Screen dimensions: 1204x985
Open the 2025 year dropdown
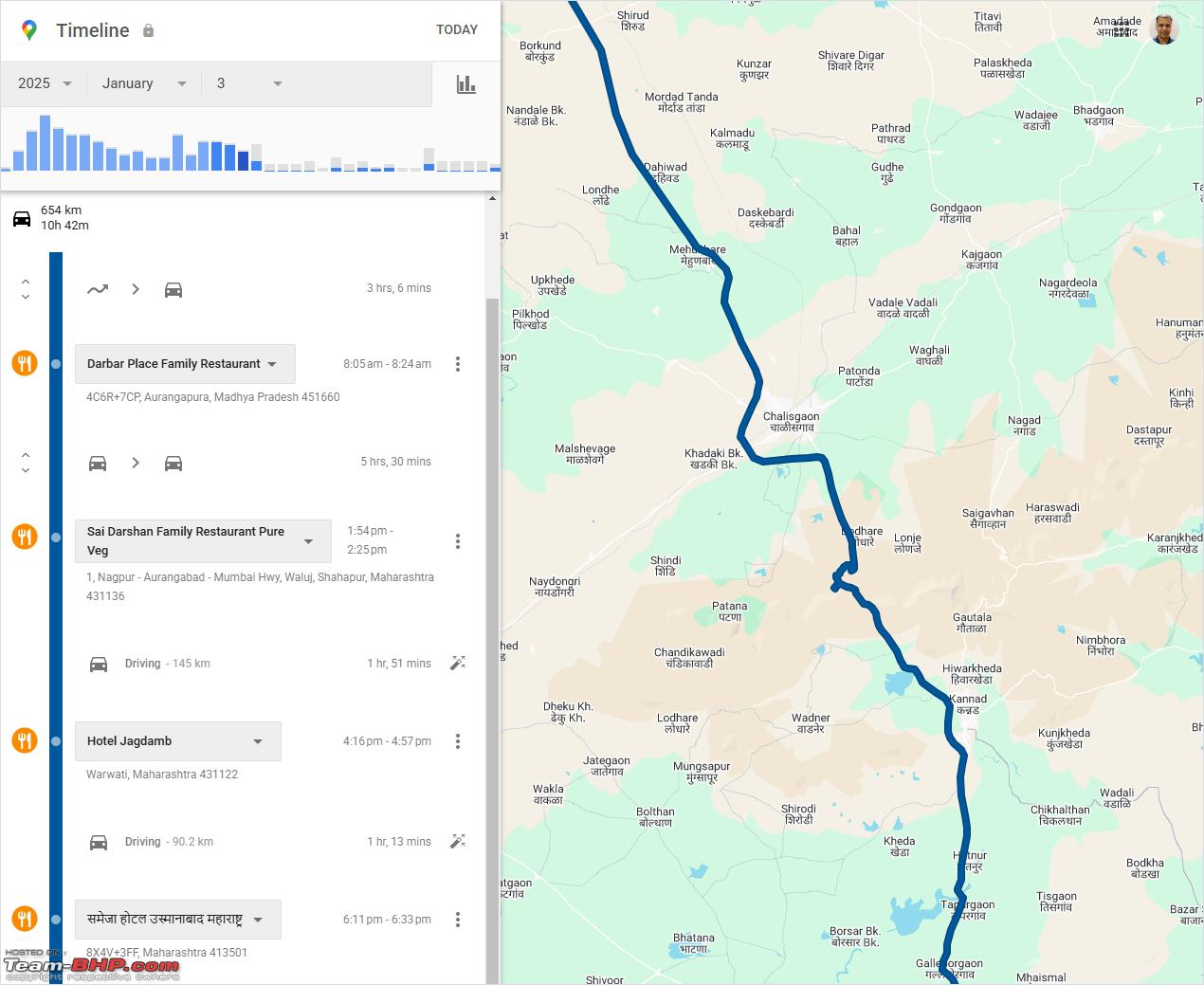pos(45,83)
